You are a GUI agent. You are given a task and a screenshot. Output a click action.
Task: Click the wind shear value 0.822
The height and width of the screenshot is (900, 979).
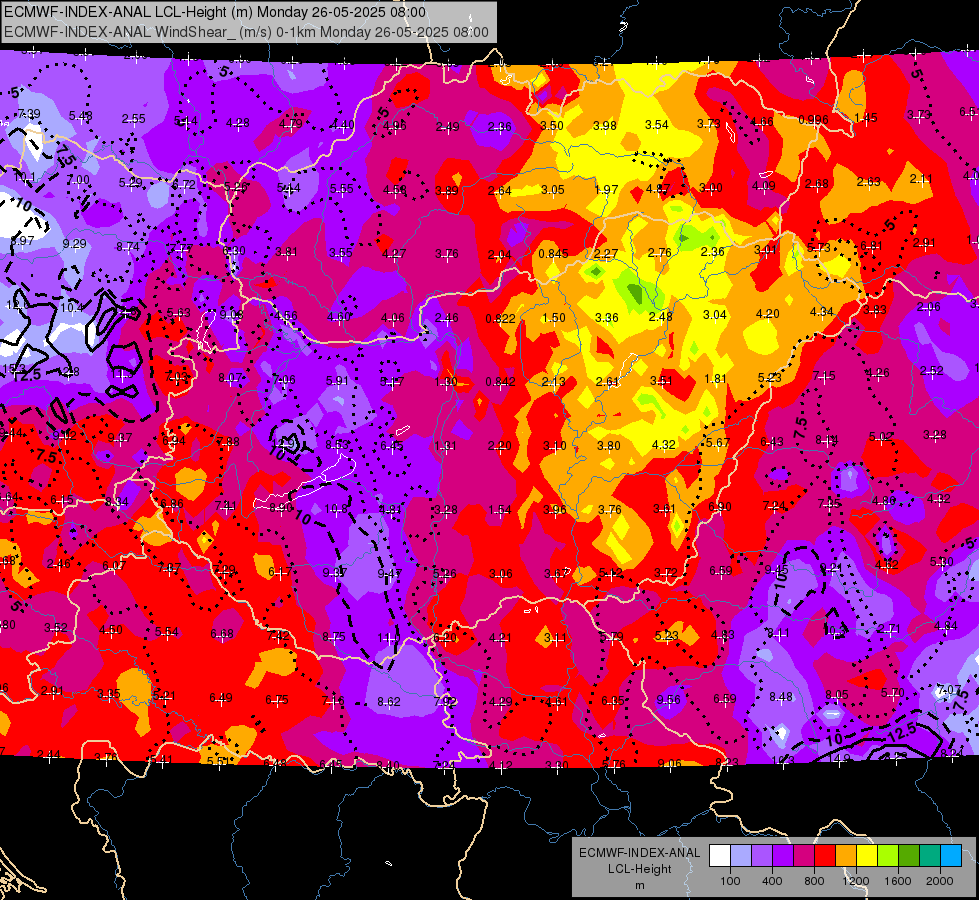pyautogui.click(x=501, y=319)
